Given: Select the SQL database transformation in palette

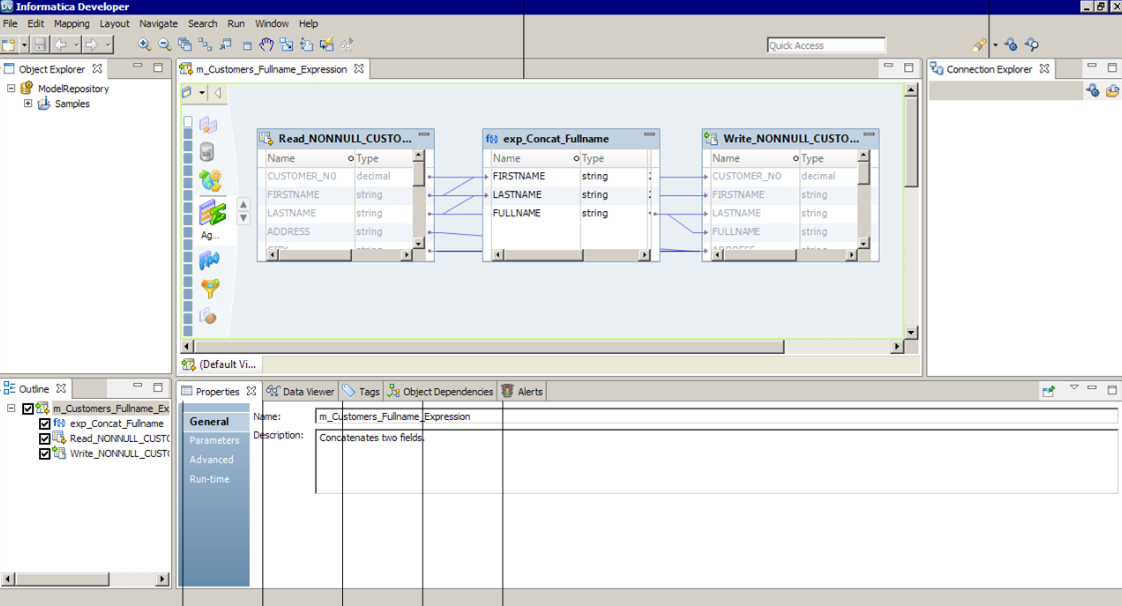Looking at the screenshot, I should tap(207, 152).
